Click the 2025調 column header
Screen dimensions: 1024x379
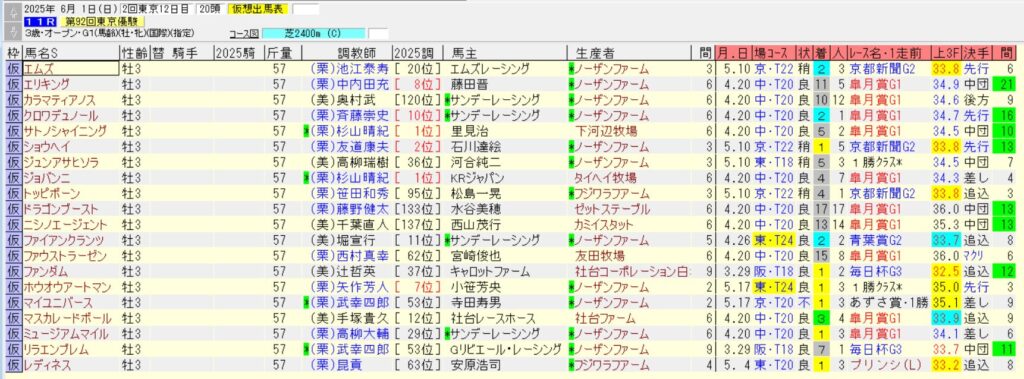[x=416, y=53]
